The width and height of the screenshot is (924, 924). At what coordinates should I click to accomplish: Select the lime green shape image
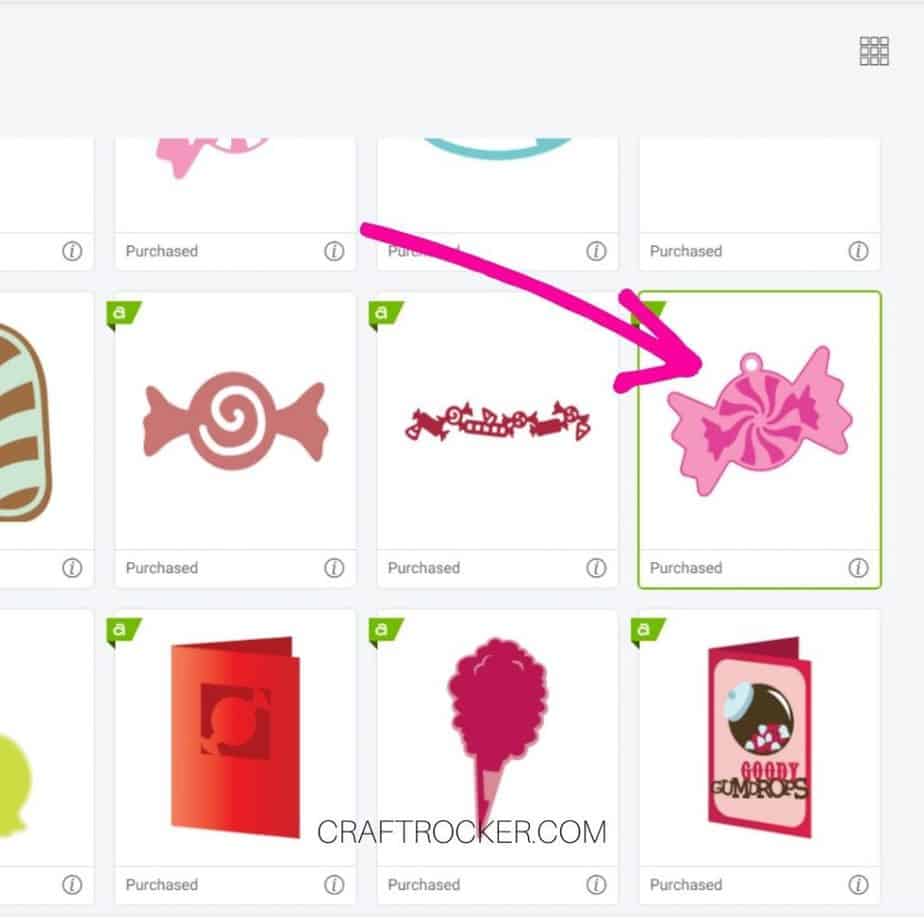[15, 784]
